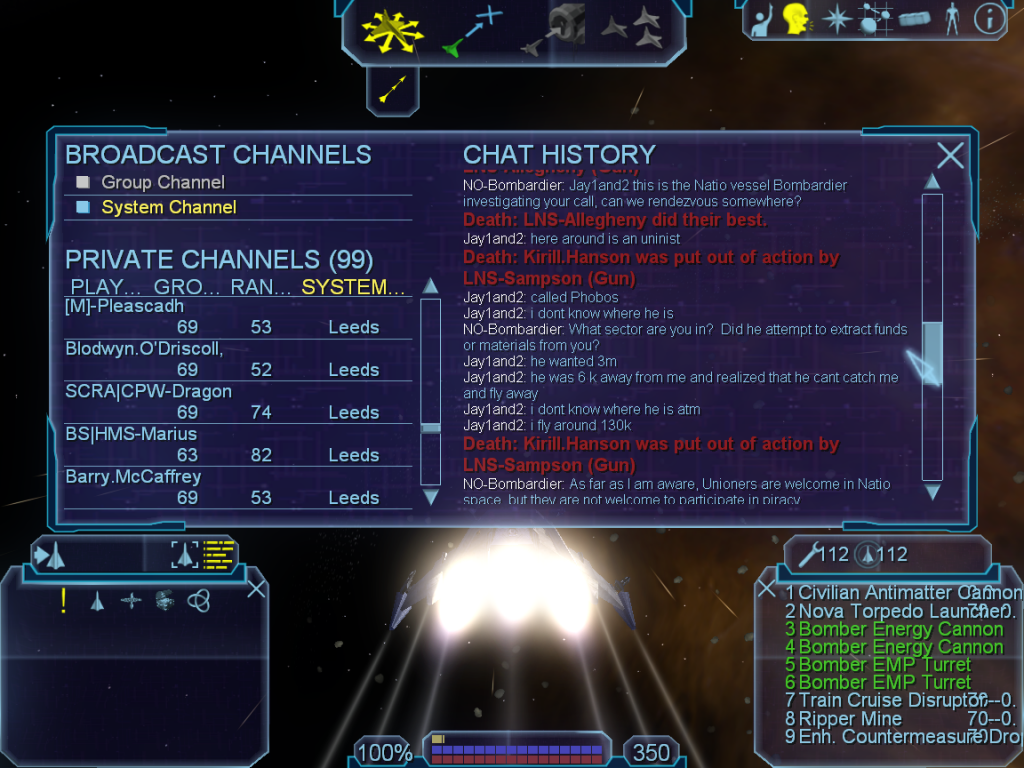Toggle weapon 1 Civilian Antimatter Cannon
Screen dimensions: 1024x768
(x=903, y=592)
